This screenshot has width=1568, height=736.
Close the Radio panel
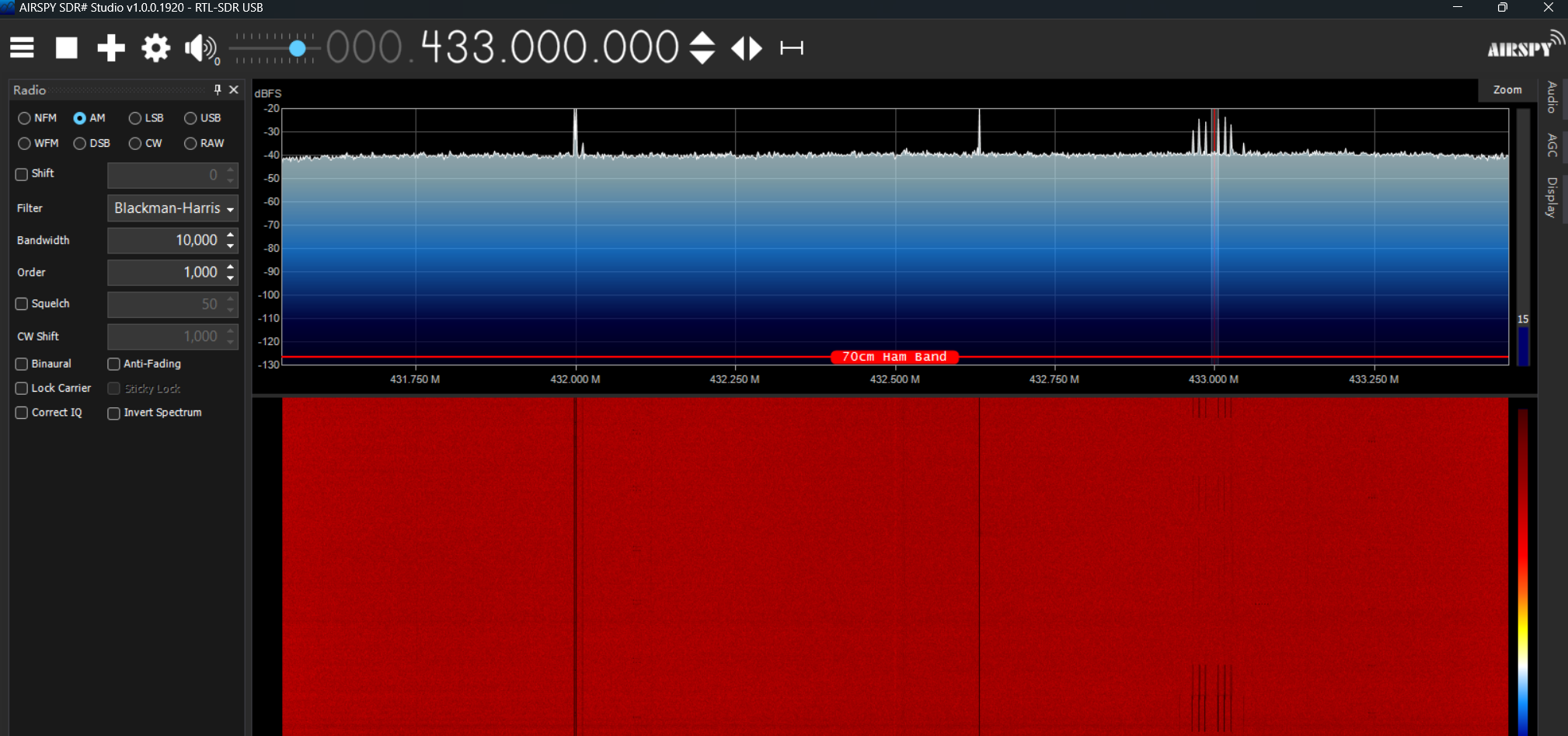pos(234,89)
